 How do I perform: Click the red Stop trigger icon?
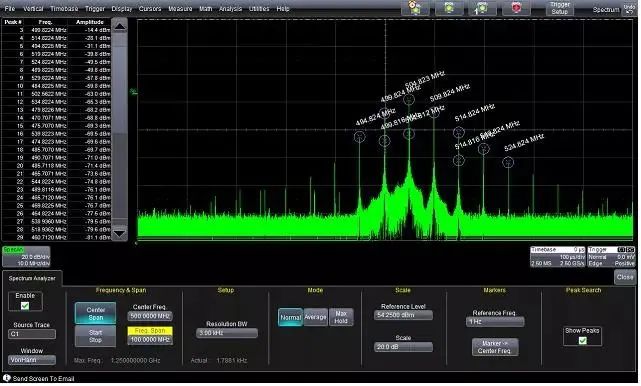point(517,8)
